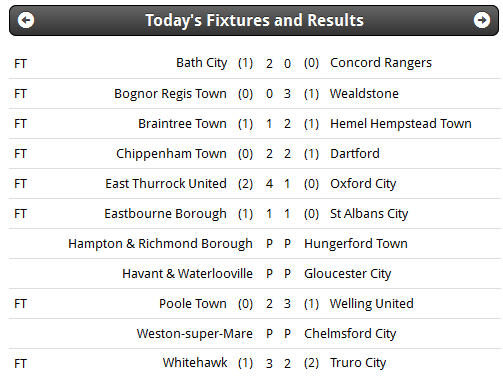
Task: Select the Whitehawk versus Truro City result row
Action: pyautogui.click(x=254, y=363)
